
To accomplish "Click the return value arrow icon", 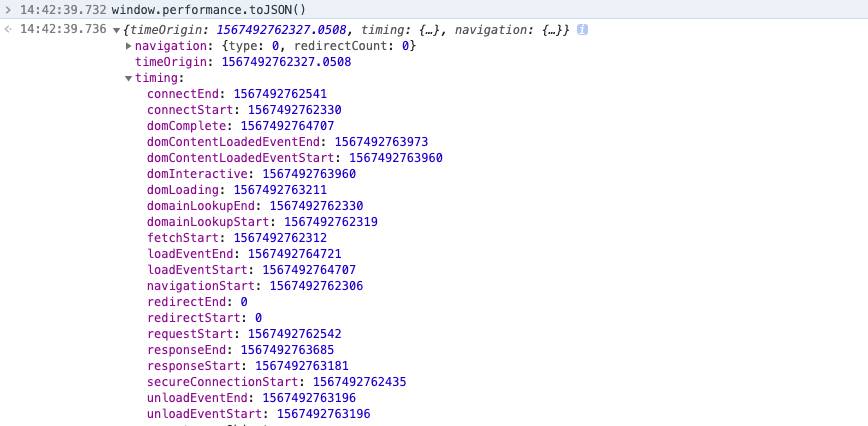I will 9,30.
